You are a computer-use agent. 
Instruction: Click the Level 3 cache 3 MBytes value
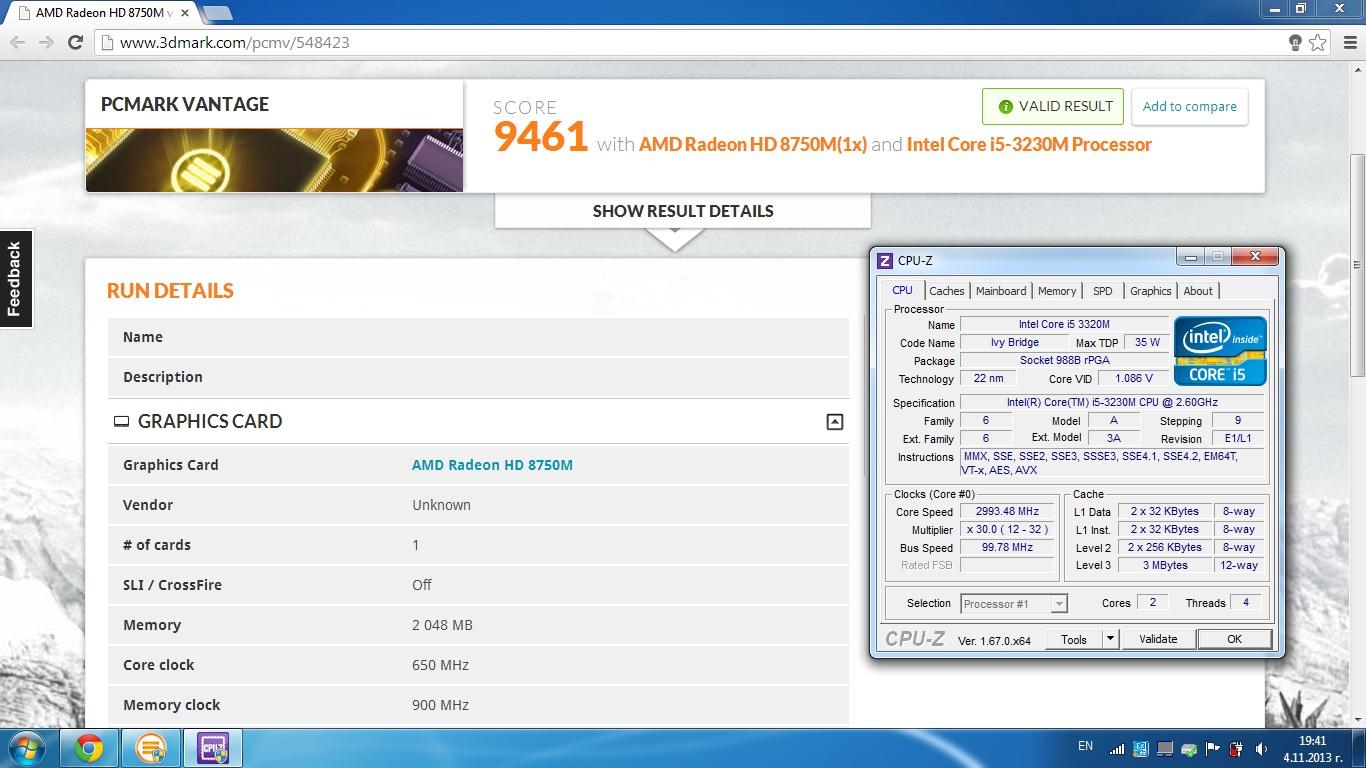coord(1165,565)
